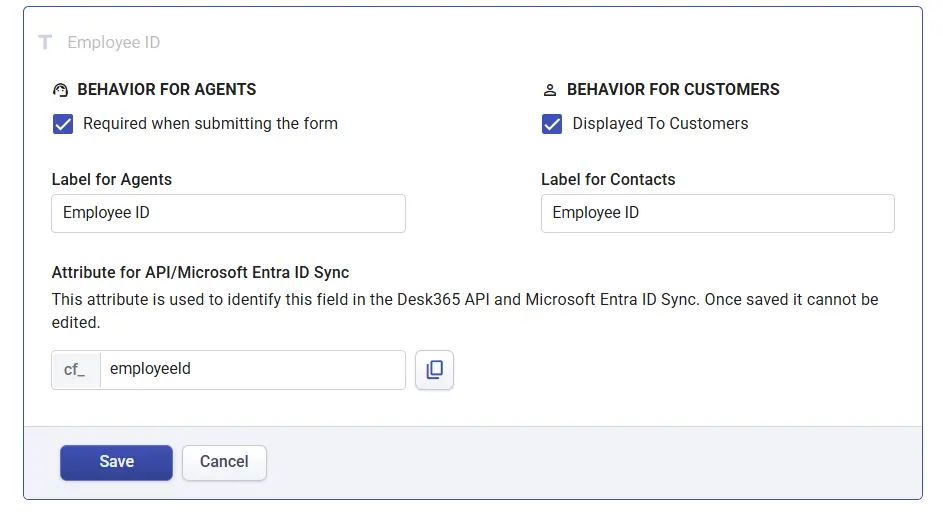Viewport: 943px width, 512px height.
Task: Click the headset icon beside Behavior for Agents
Action: (x=61, y=90)
